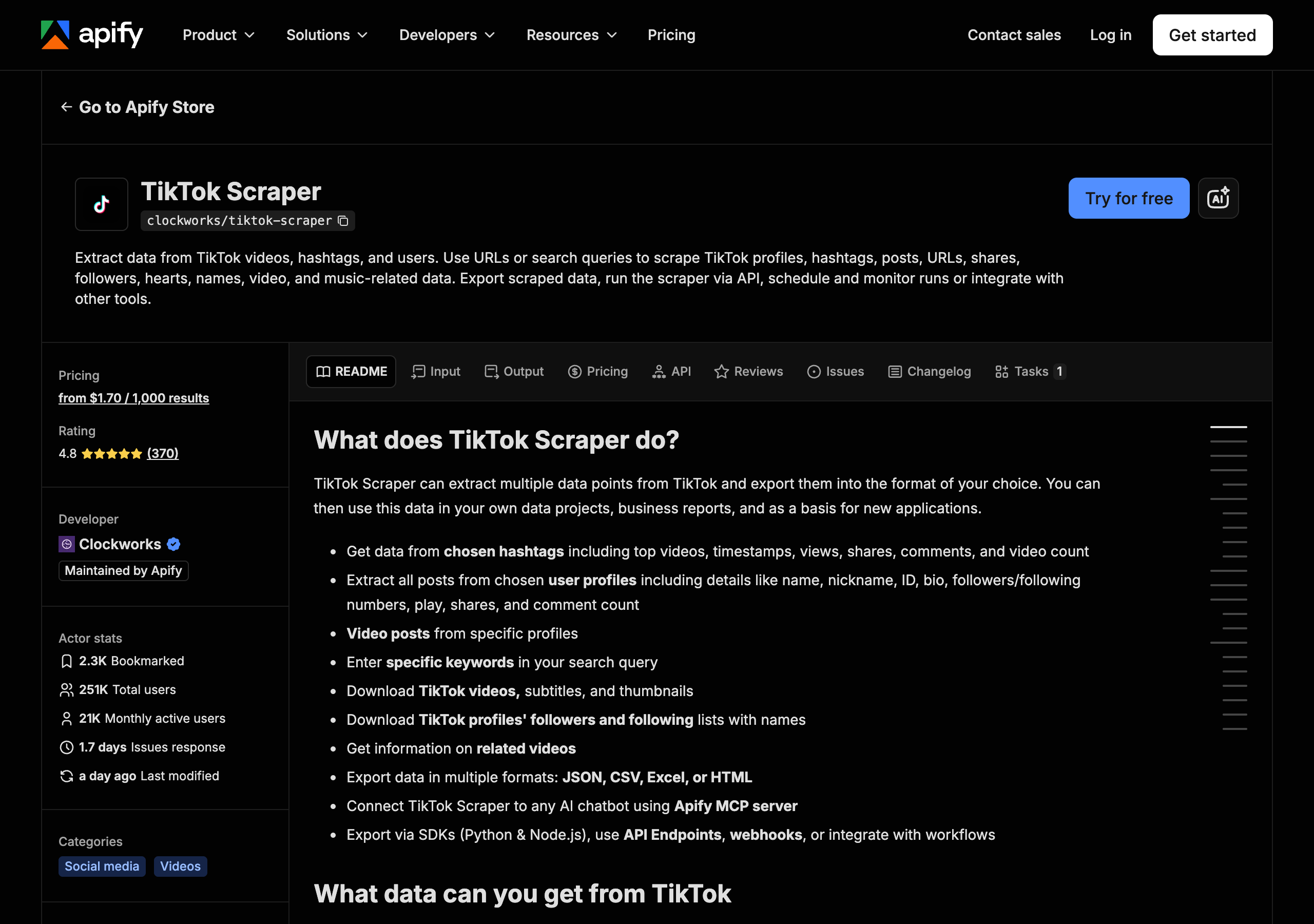Viewport: 1314px width, 924px height.
Task: Expand the Product menu
Action: [218, 35]
